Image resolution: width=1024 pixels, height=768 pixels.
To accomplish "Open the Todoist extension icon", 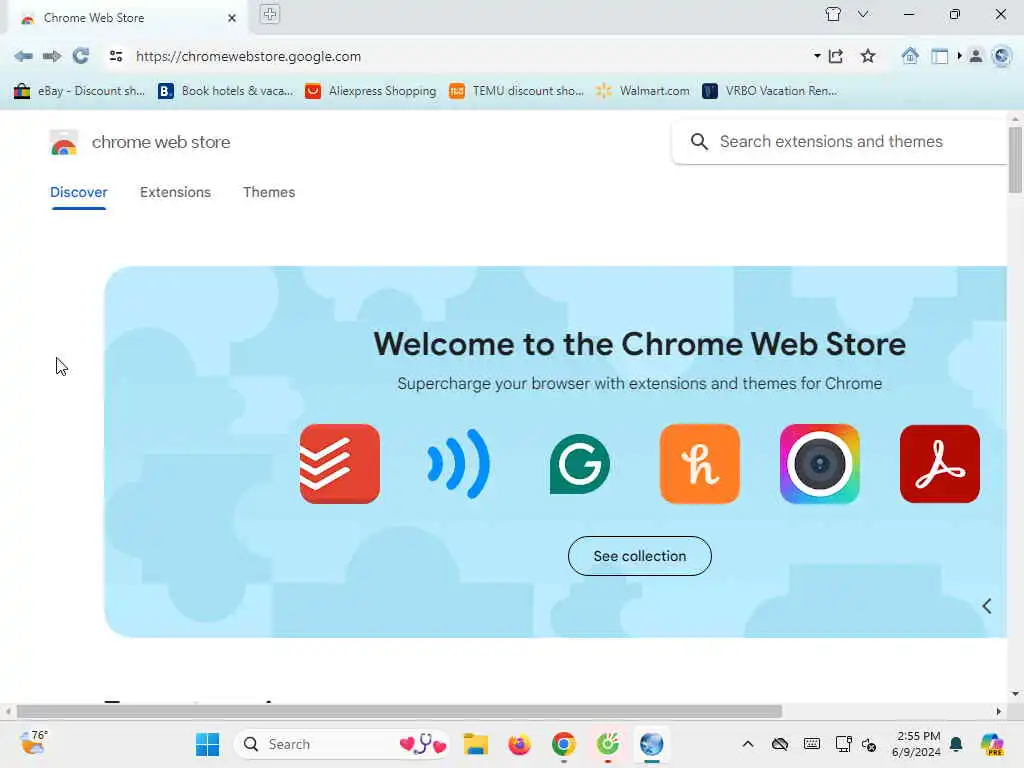I will 340,464.
